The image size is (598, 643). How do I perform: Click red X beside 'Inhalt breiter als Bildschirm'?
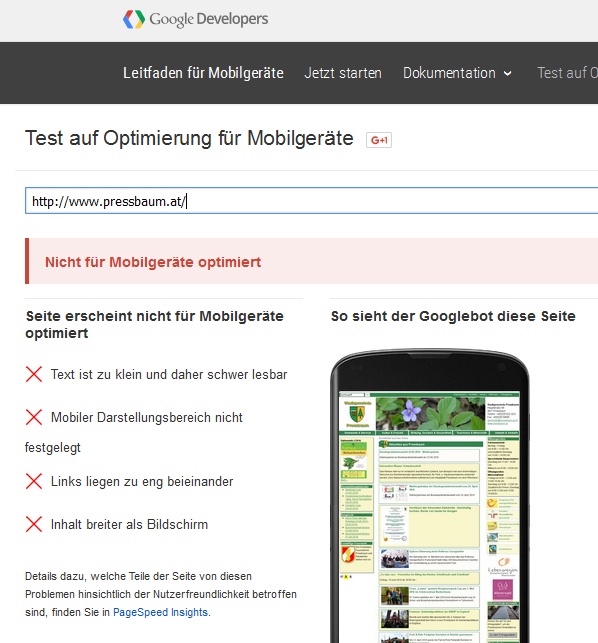tap(34, 524)
